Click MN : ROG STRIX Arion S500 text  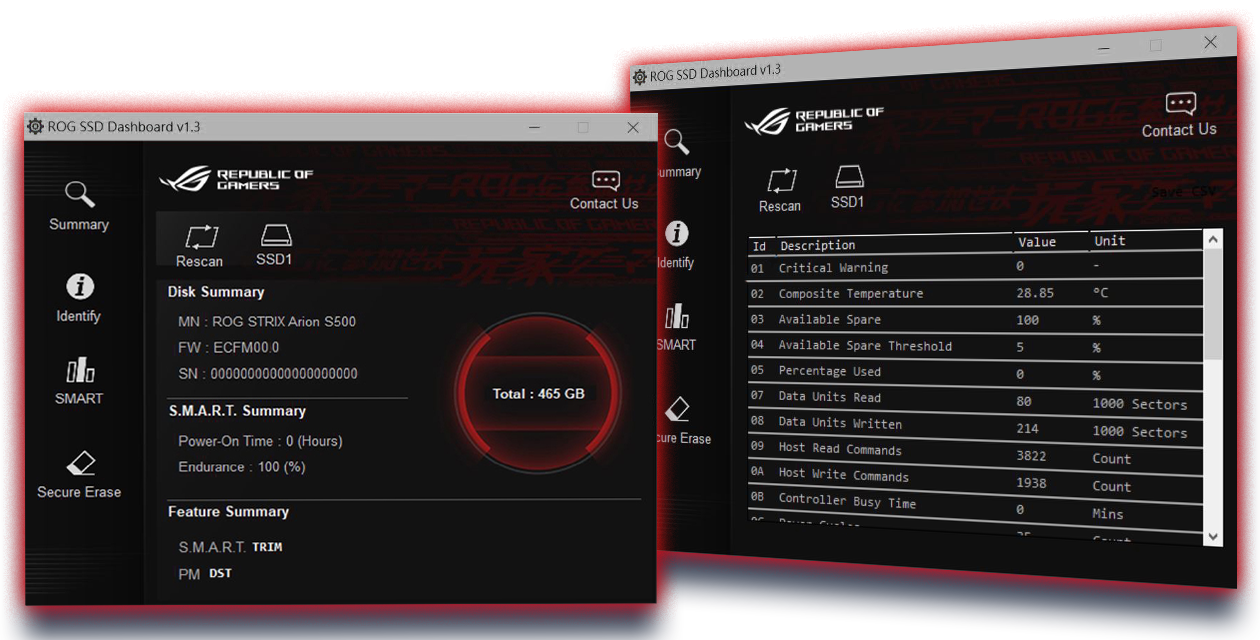[267, 322]
